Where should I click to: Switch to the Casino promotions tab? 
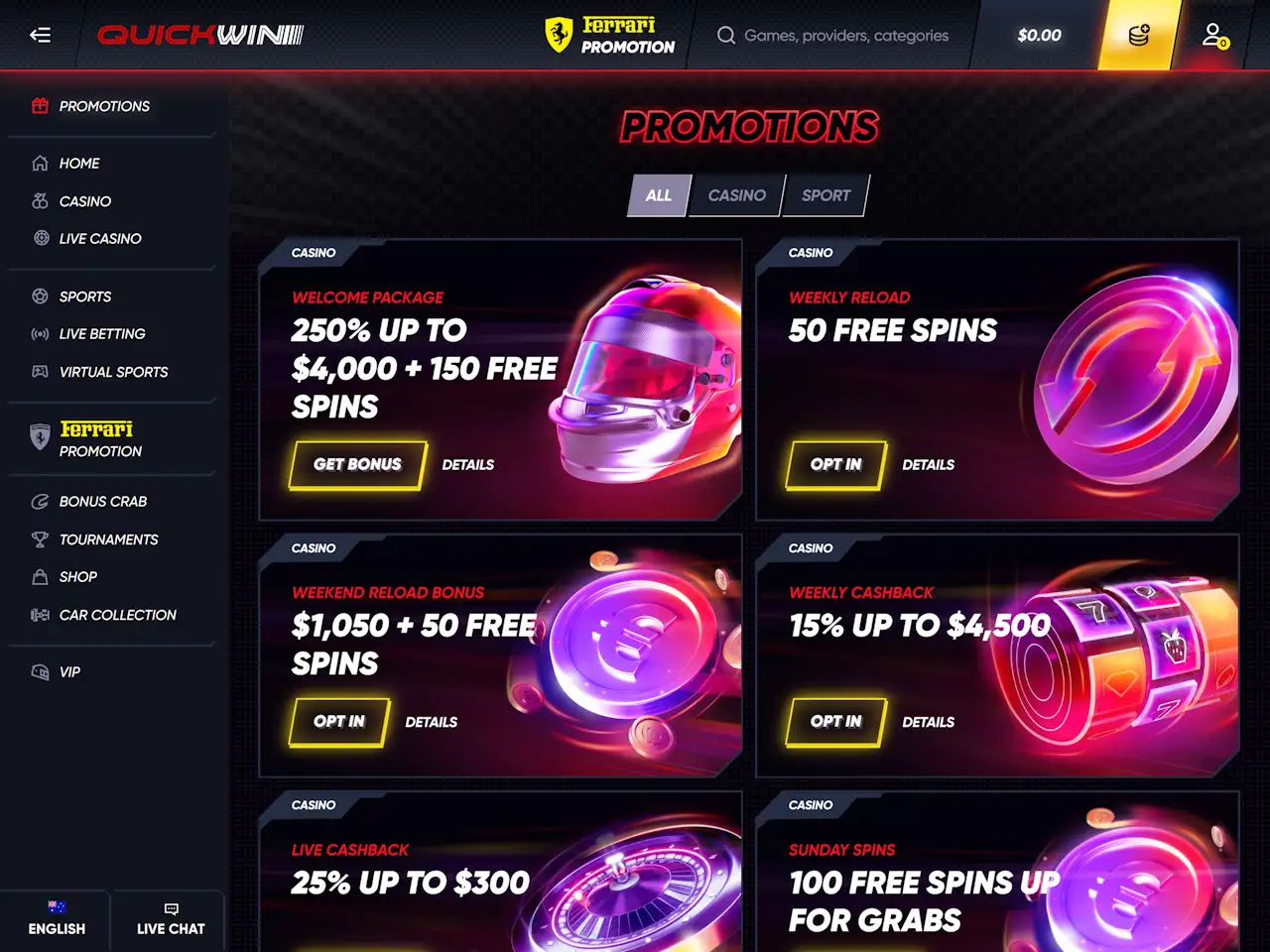pyautogui.click(x=737, y=195)
